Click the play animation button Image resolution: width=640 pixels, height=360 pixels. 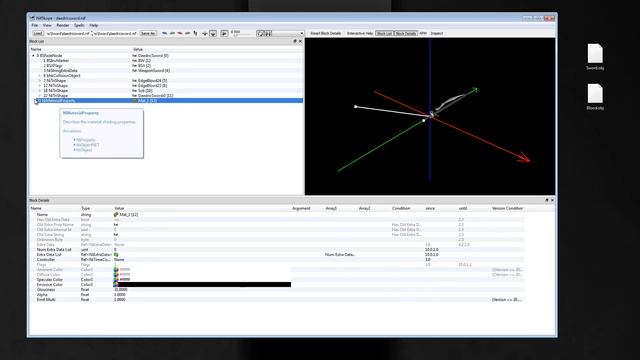pyautogui.click(x=224, y=33)
